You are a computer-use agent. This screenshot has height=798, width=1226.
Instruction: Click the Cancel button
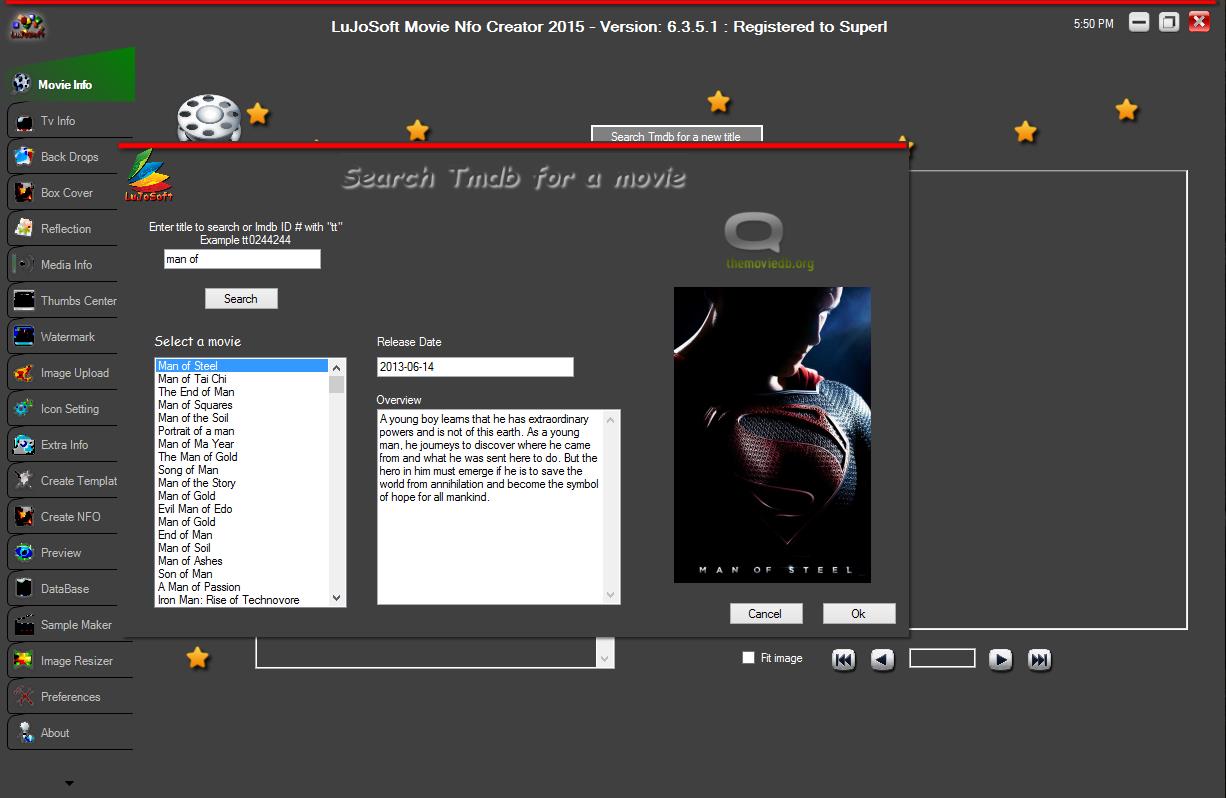click(x=765, y=614)
